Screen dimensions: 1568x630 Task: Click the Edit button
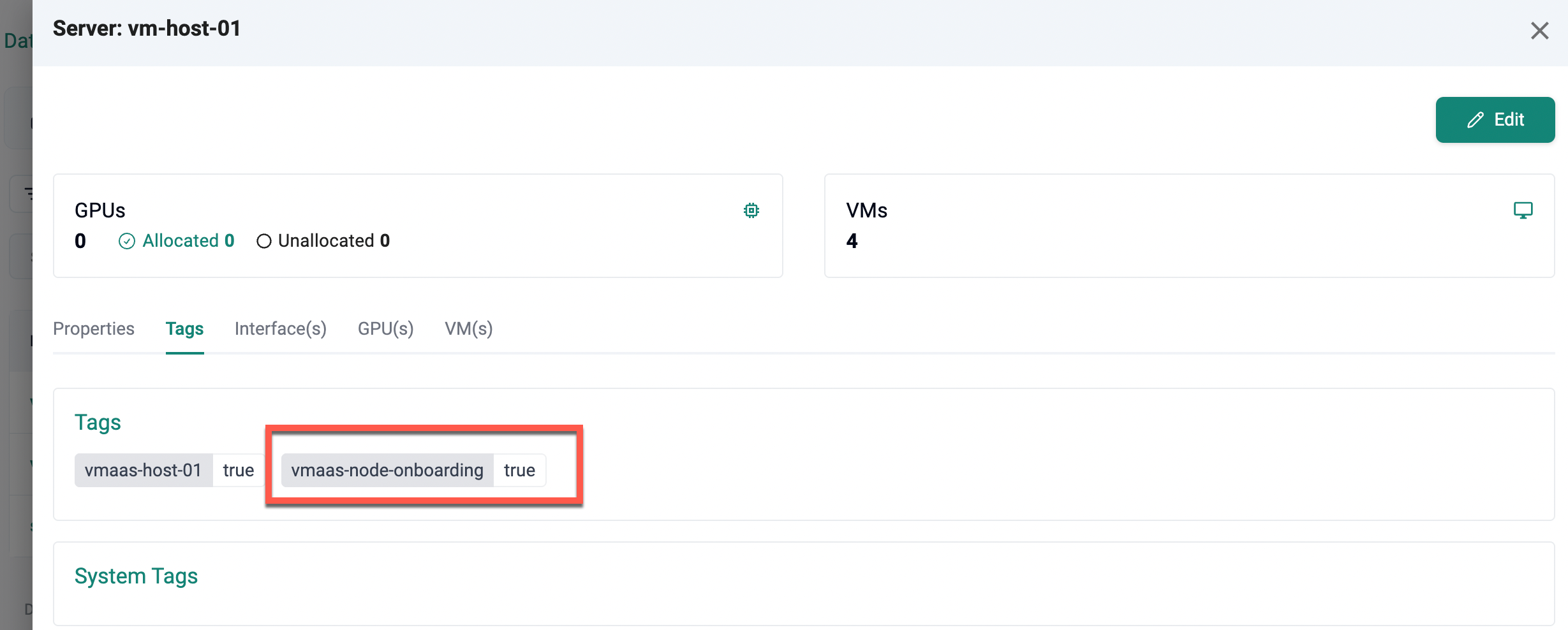click(1495, 120)
